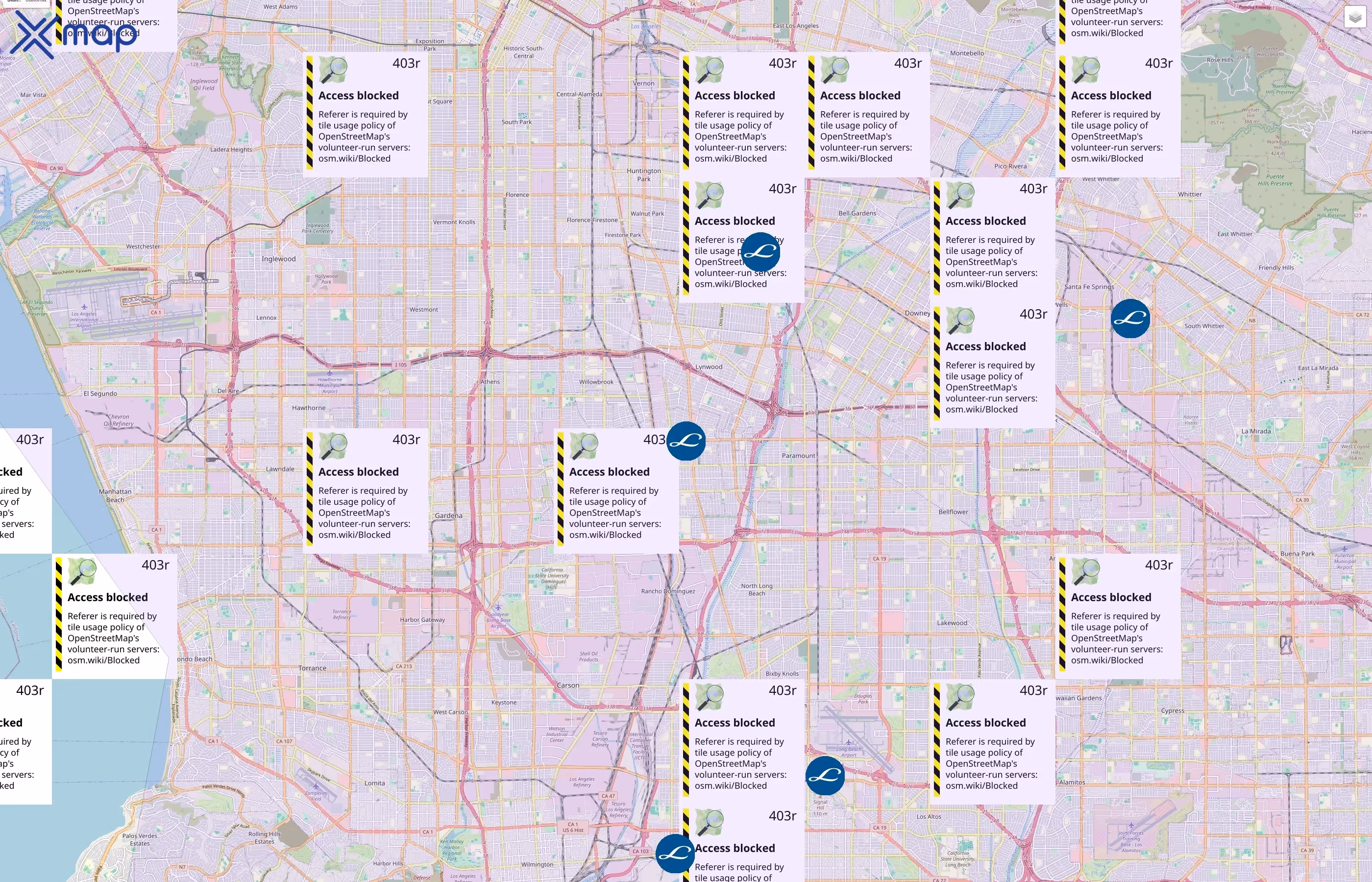Click the Rolling Hills Estates label
This screenshot has width=1372, height=882.
(x=264, y=838)
